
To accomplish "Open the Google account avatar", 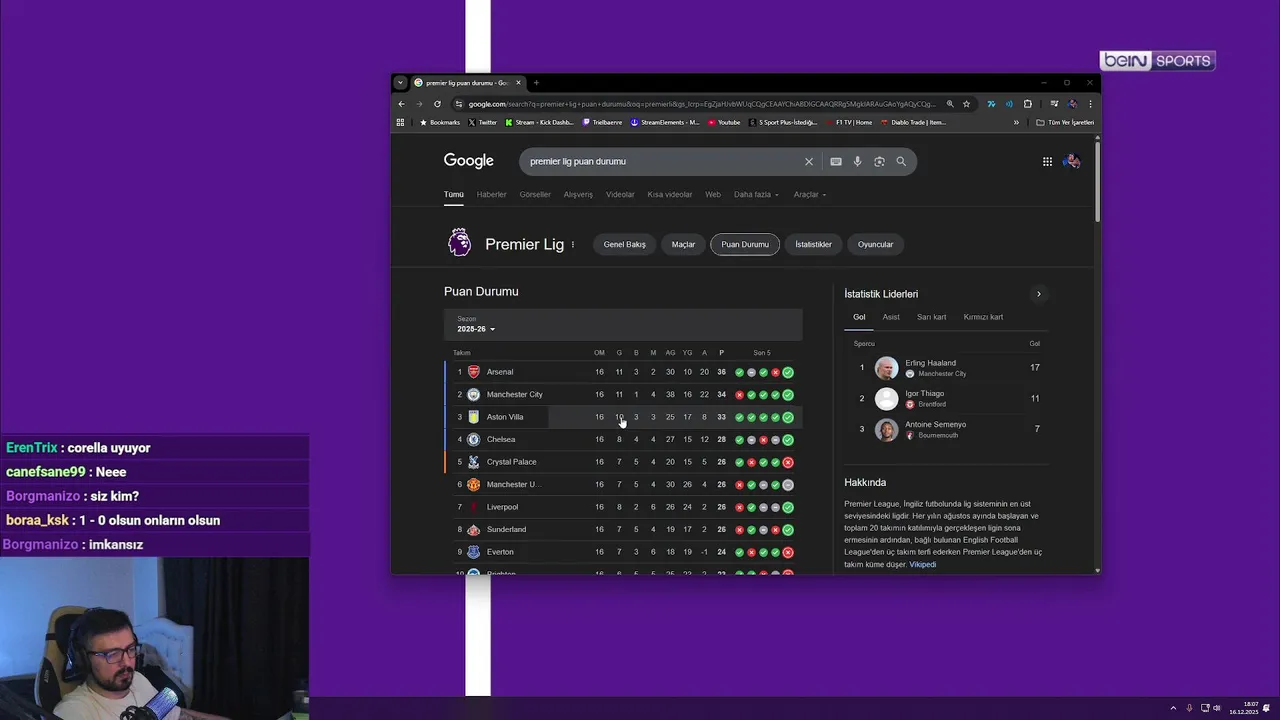I will pos(1072,161).
